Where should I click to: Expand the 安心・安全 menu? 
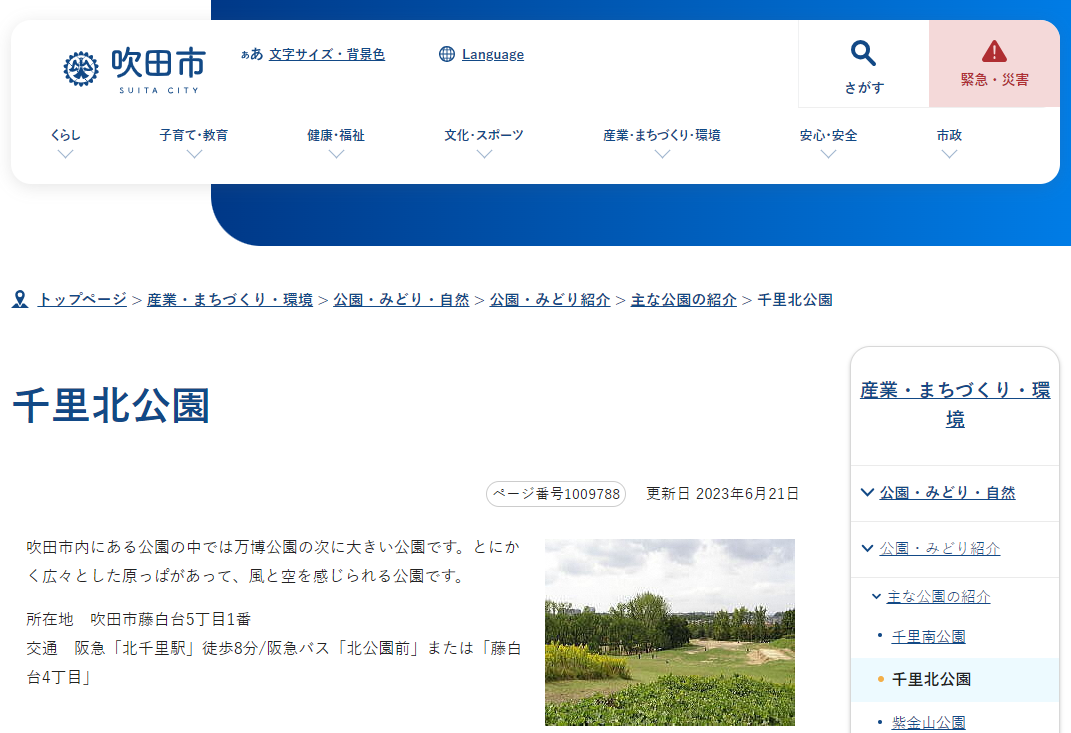click(828, 153)
